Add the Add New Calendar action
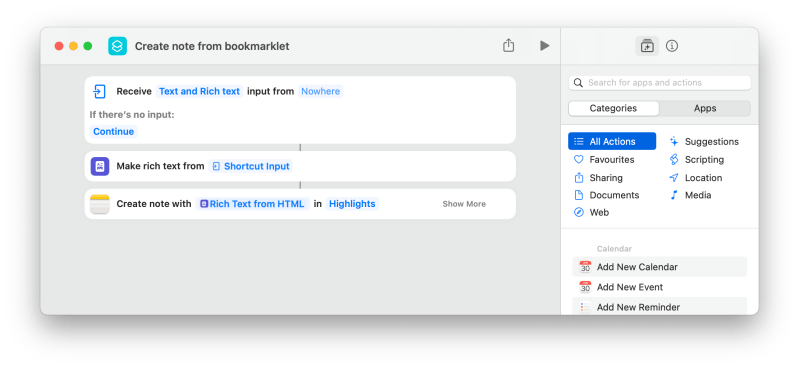The image size is (799, 368). click(x=659, y=267)
